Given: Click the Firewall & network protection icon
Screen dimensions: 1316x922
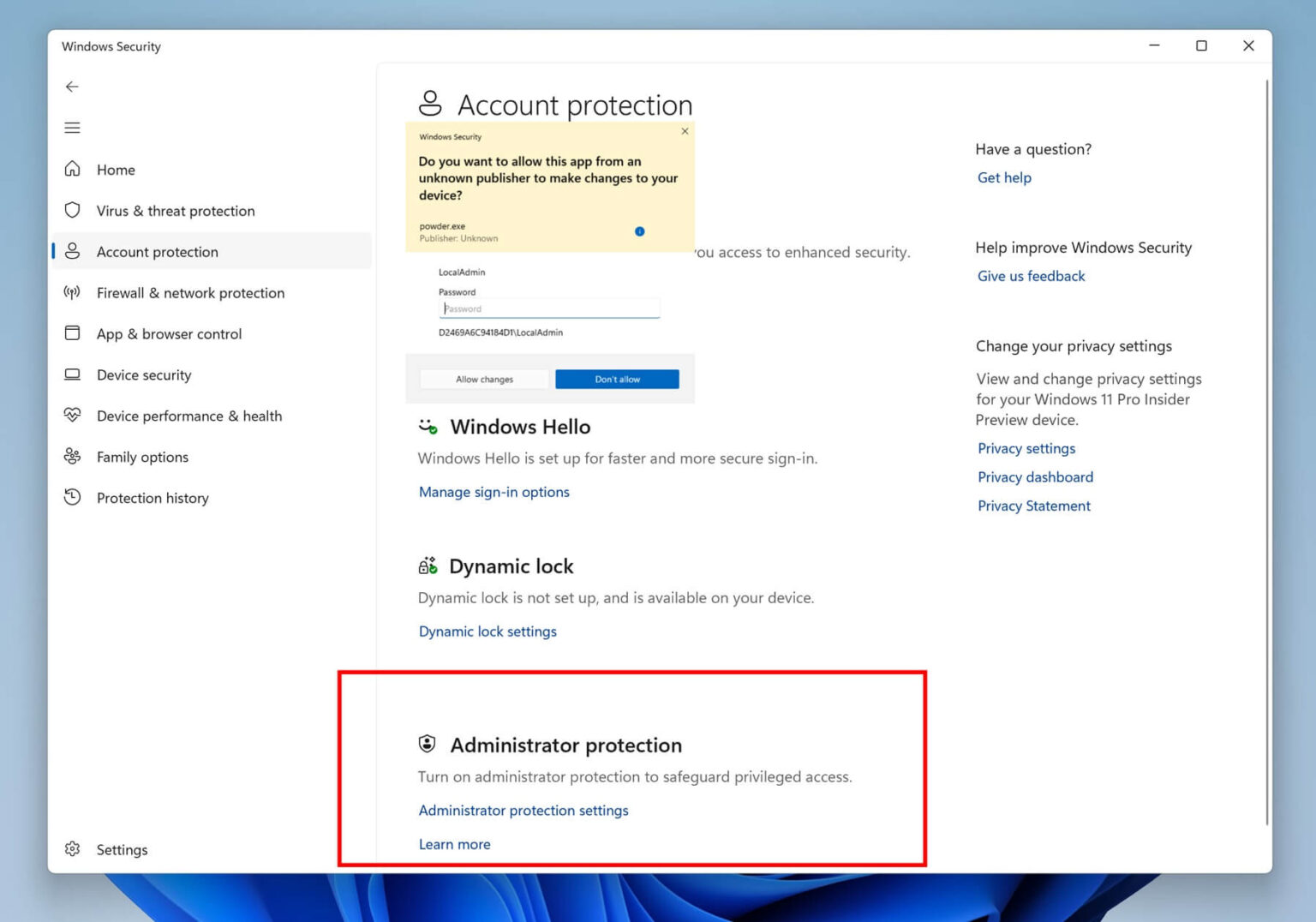Looking at the screenshot, I should [73, 292].
